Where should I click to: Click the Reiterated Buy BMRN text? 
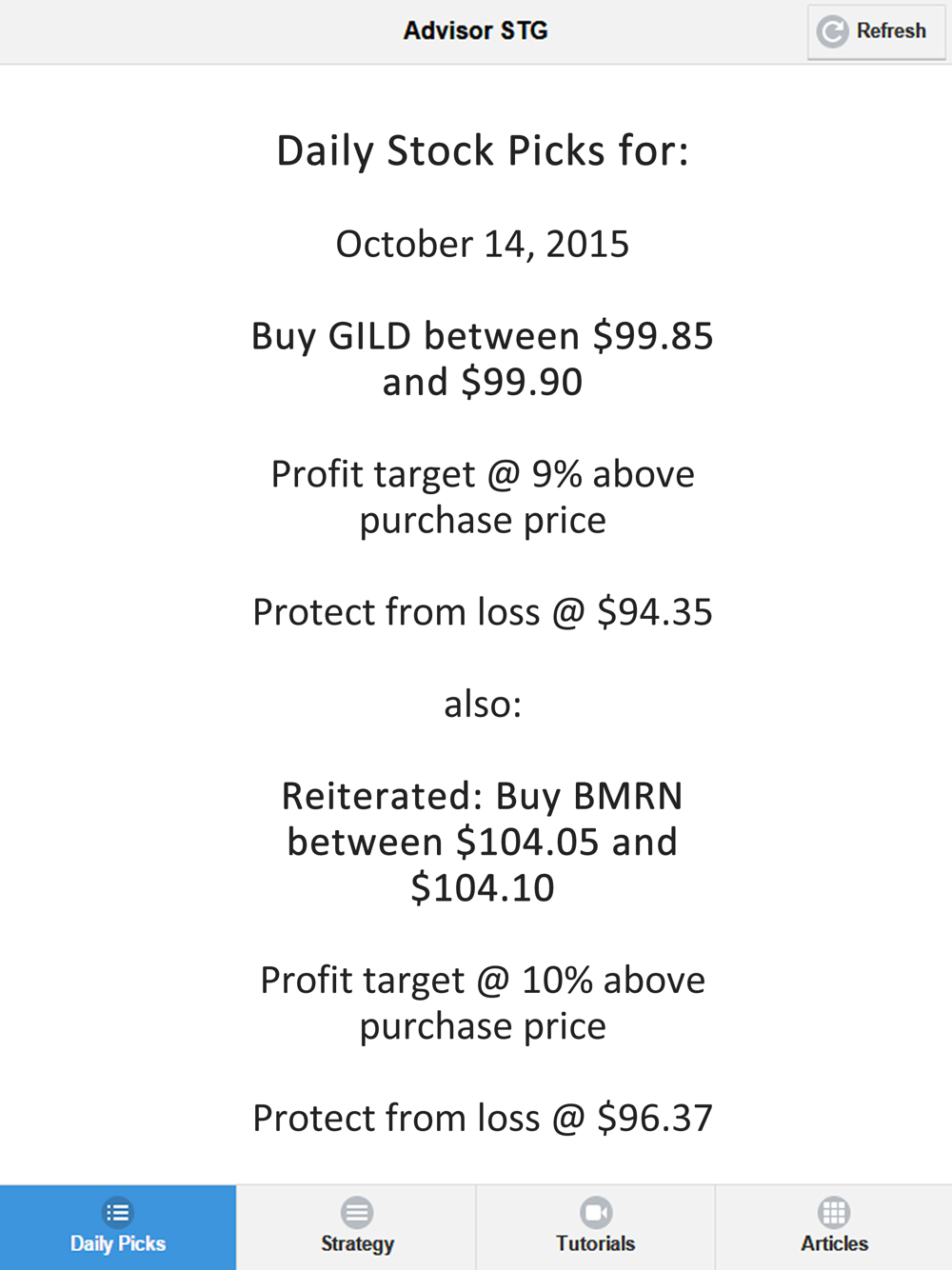(x=483, y=842)
